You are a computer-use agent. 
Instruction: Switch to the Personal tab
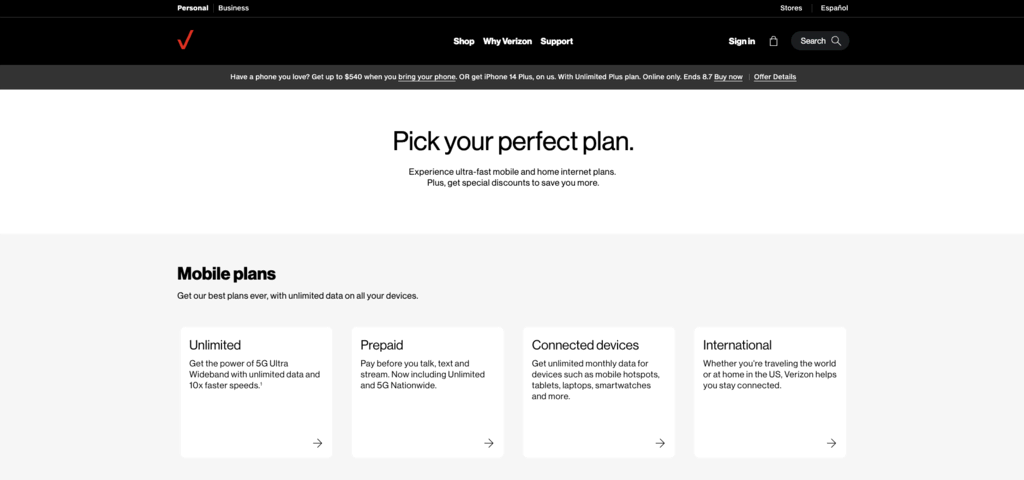tap(193, 8)
